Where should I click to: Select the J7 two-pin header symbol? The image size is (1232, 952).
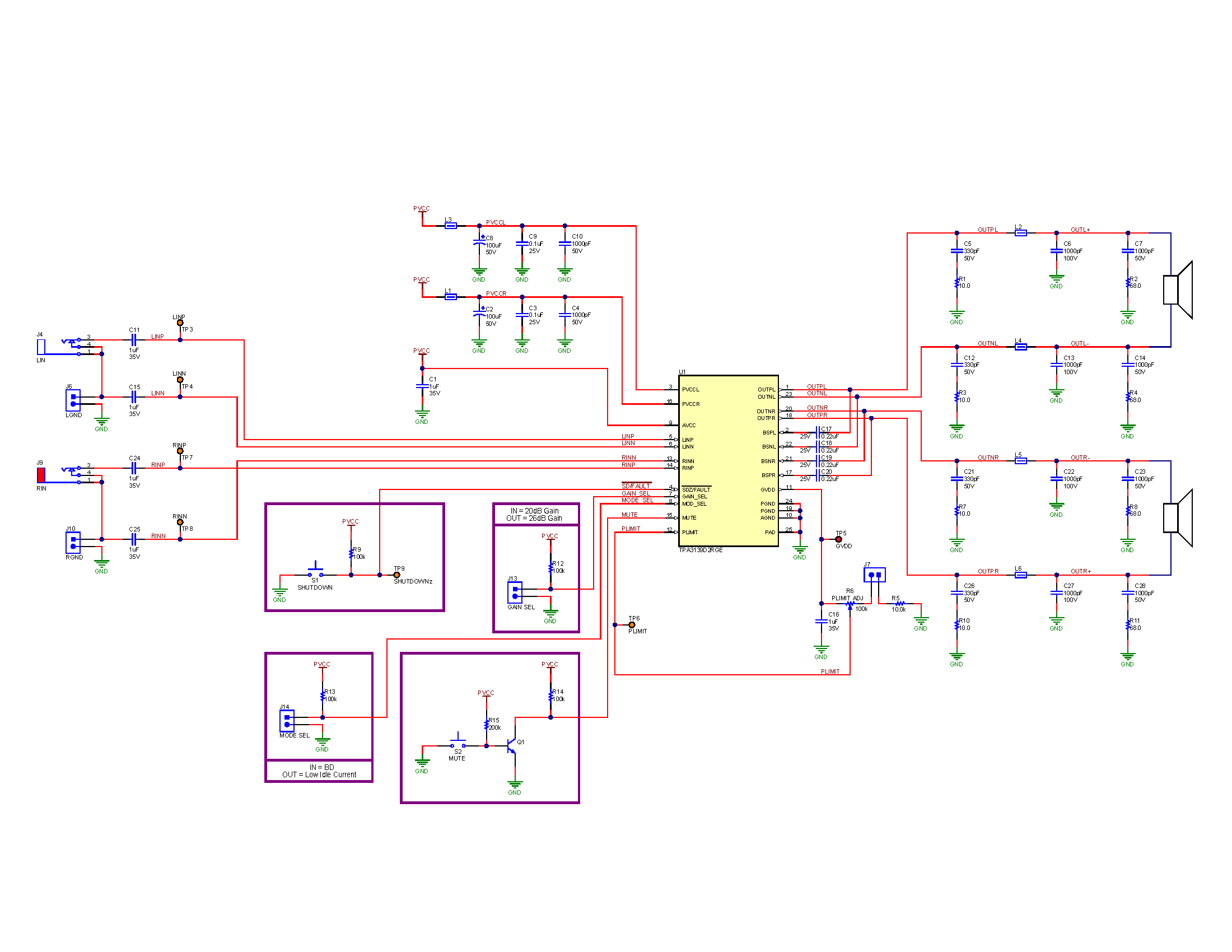874,575
